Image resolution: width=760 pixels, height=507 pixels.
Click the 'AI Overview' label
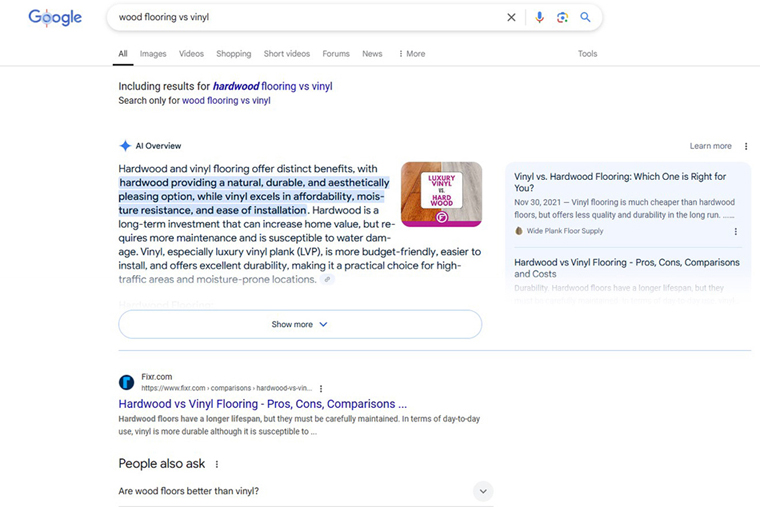tap(158, 146)
